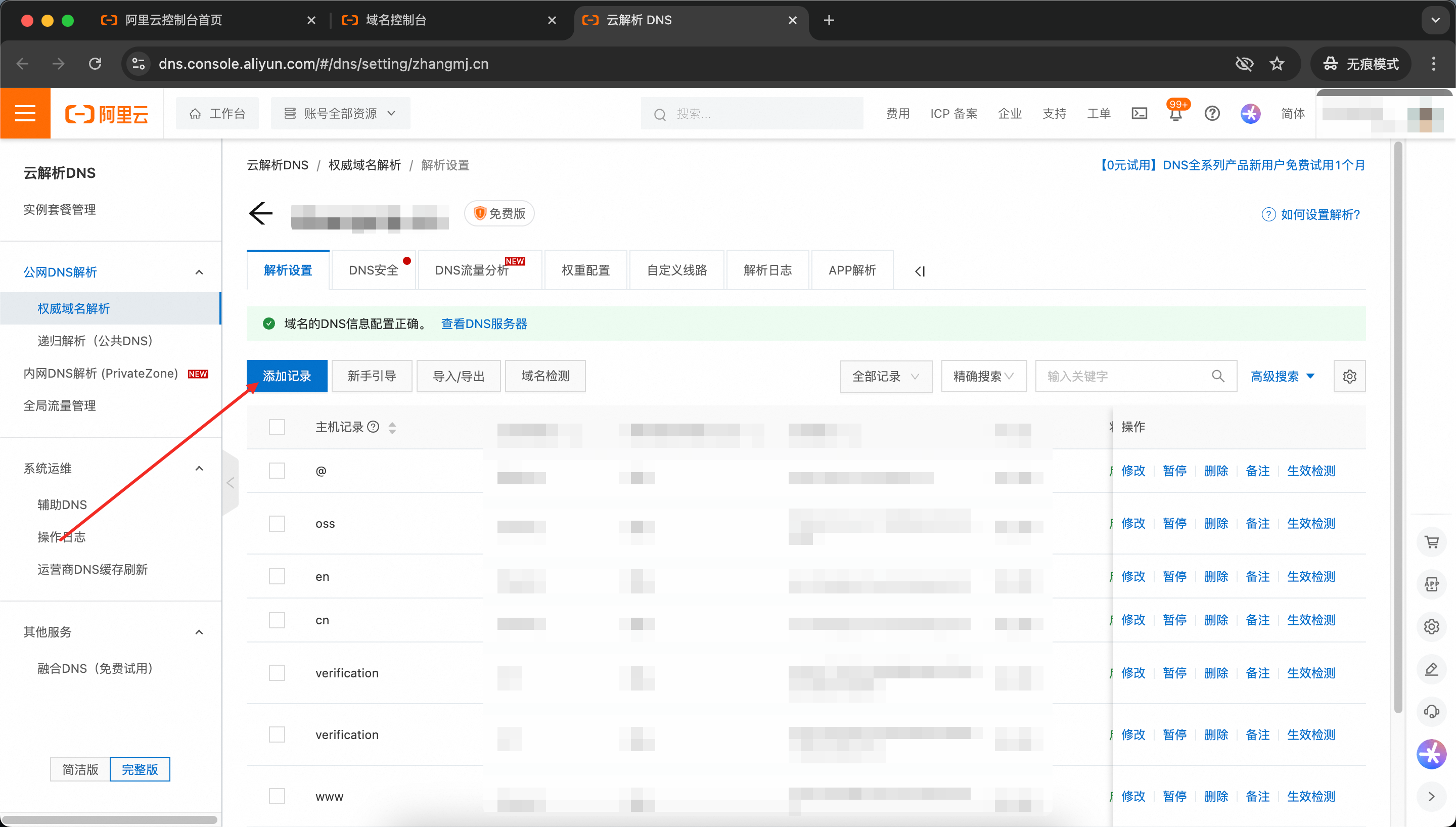This screenshot has height=827, width=1456.
Task: Open Cloud Shell terminal icon
Action: tap(1139, 114)
